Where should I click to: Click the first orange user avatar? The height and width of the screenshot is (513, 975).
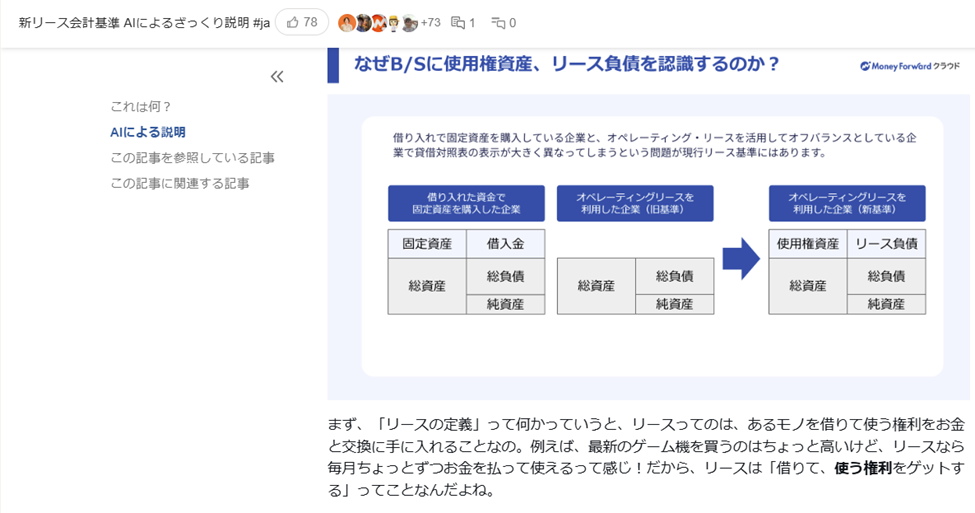(347, 23)
